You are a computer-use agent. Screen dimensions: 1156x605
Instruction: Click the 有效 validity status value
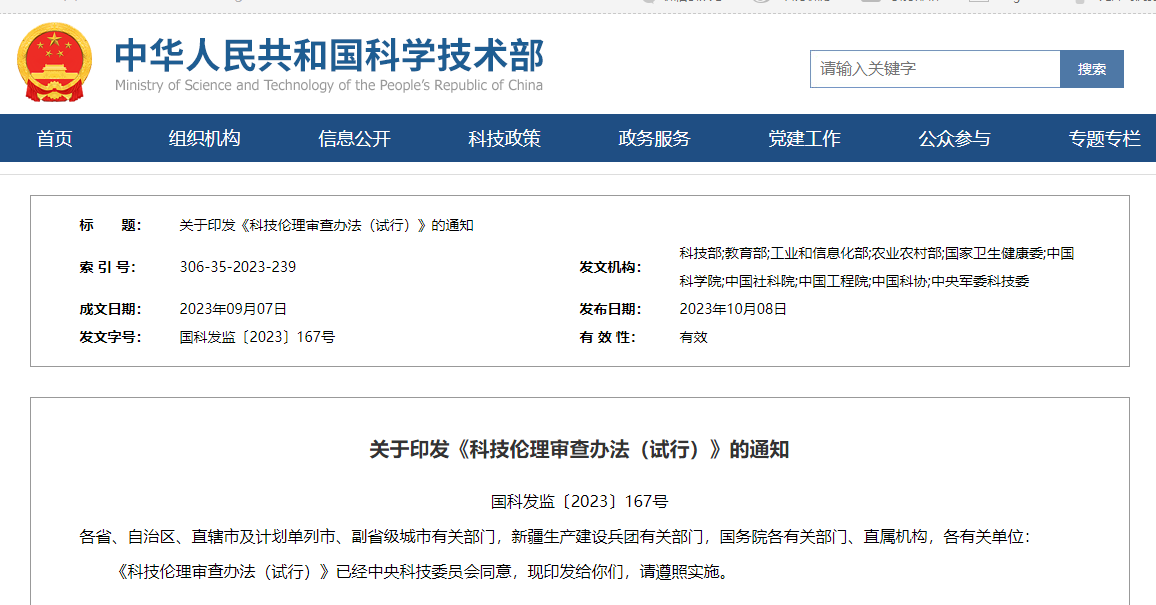point(693,337)
